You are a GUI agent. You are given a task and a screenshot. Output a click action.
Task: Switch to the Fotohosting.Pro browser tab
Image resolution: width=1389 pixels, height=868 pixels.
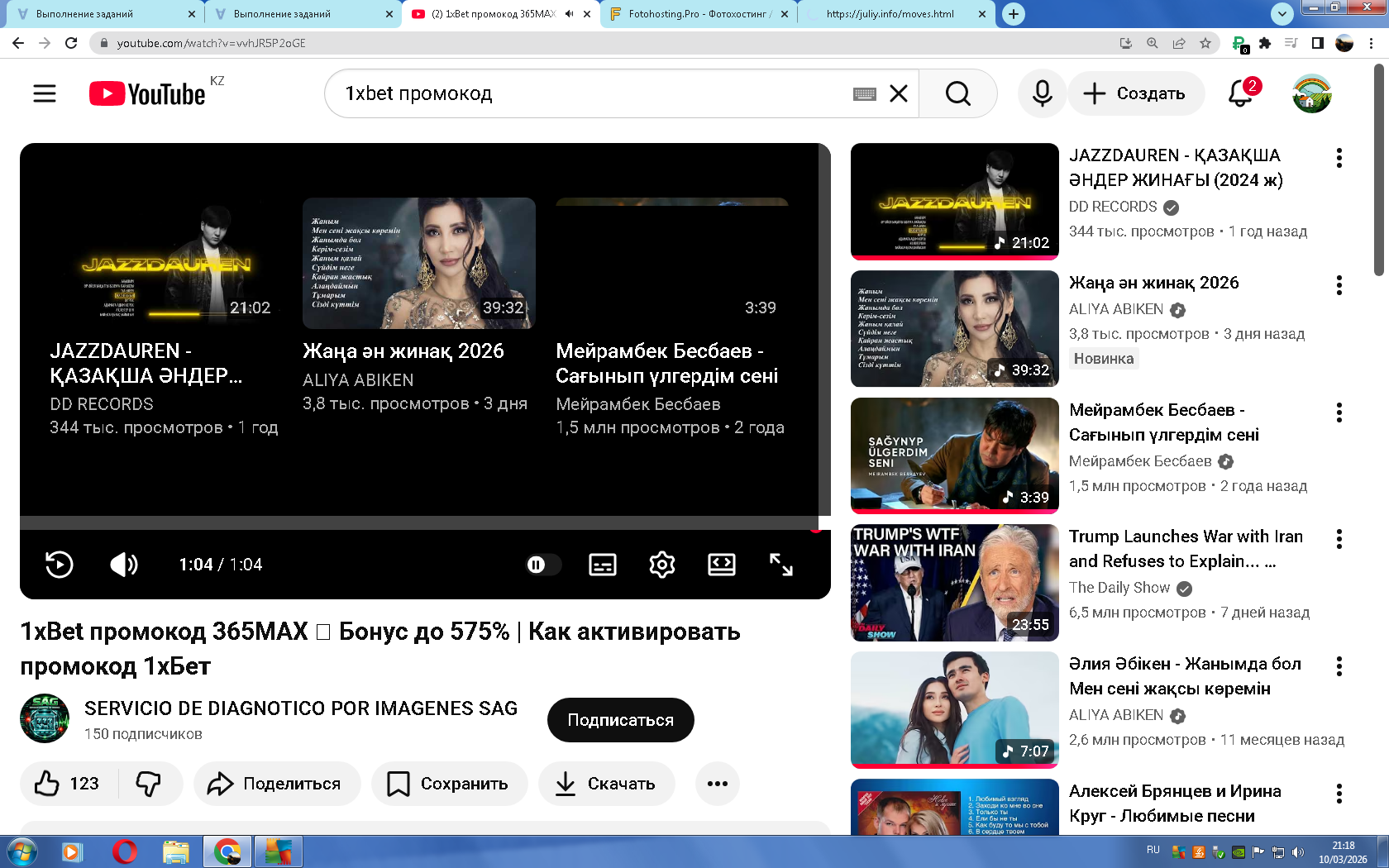point(698,14)
